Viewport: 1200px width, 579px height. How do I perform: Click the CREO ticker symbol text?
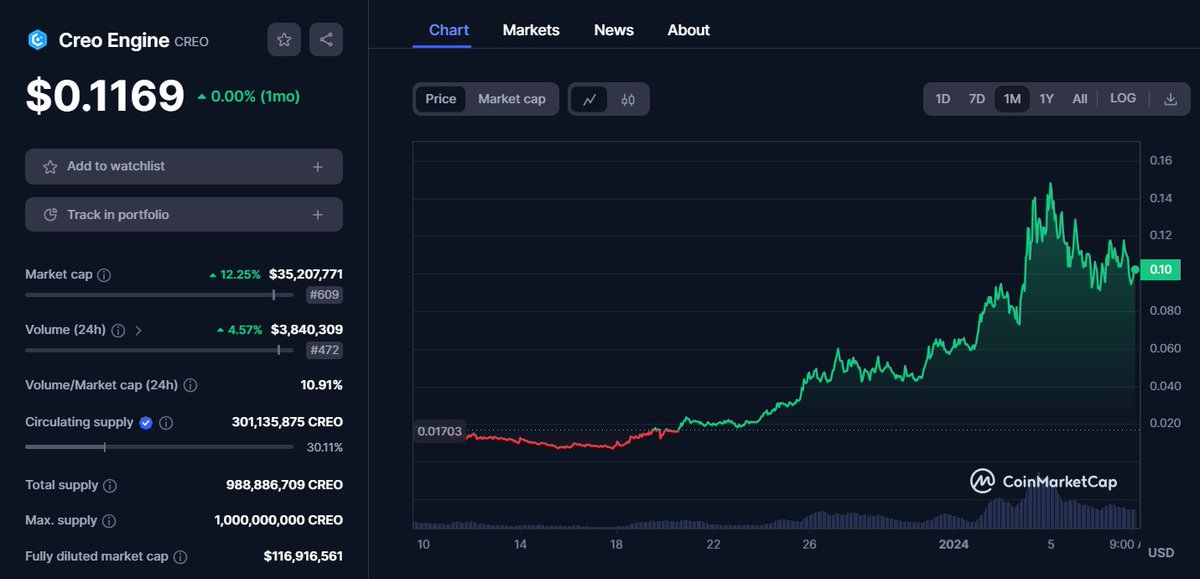click(192, 42)
